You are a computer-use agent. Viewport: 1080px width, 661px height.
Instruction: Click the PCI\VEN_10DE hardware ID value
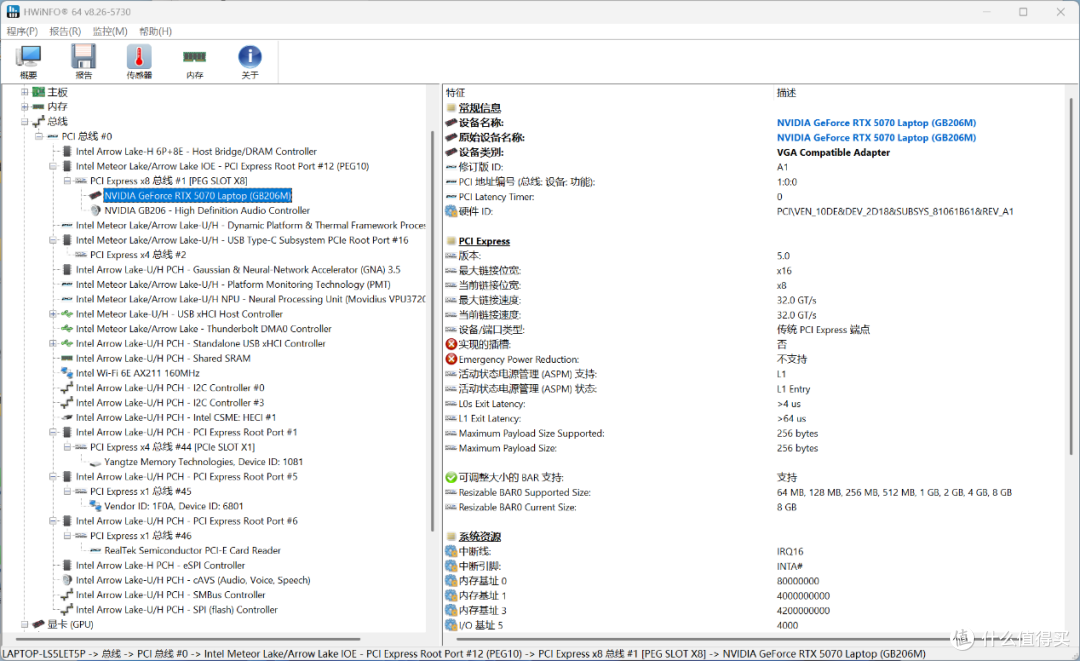pos(895,211)
